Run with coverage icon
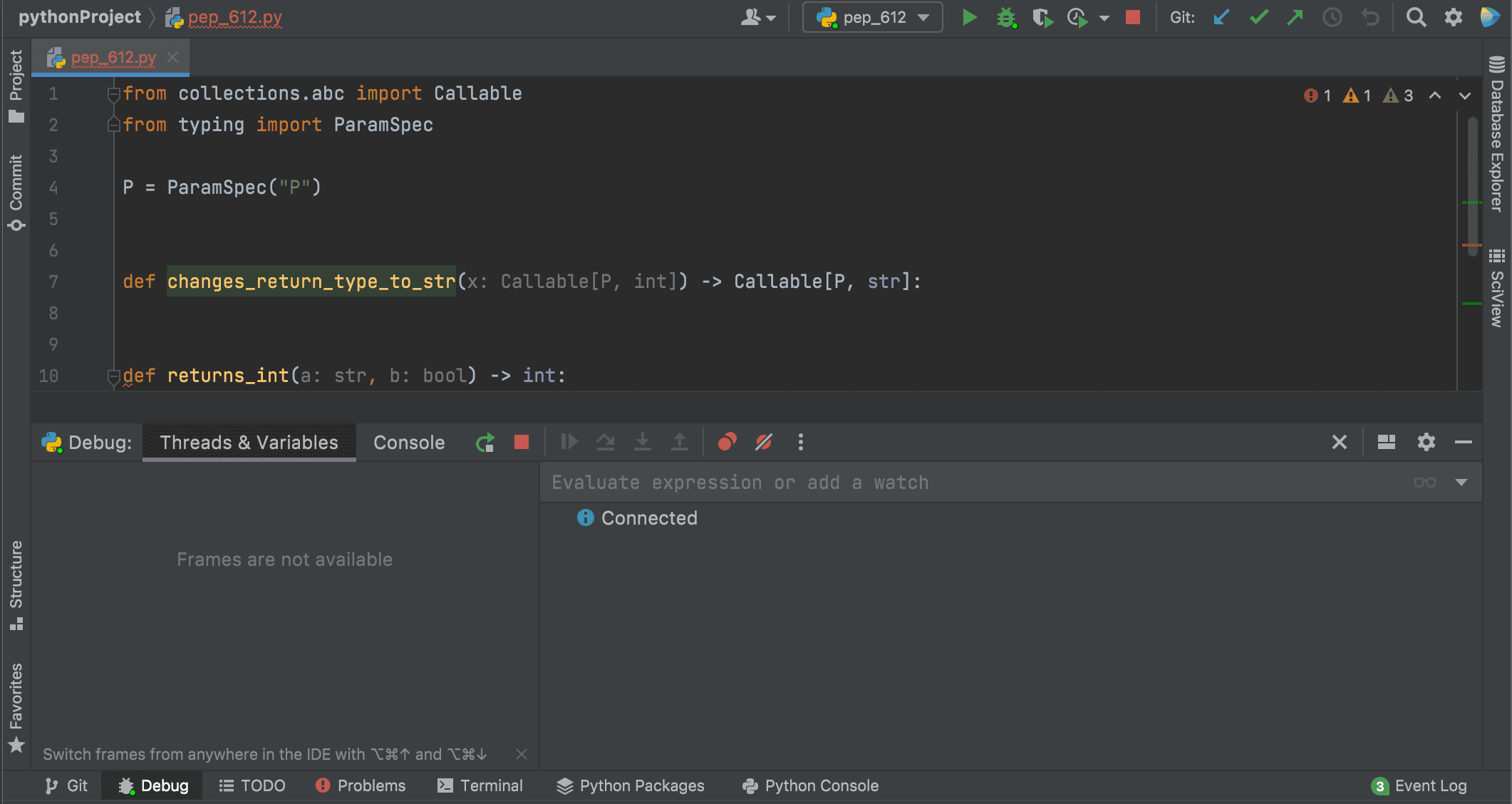The width and height of the screenshot is (1512, 804). pyautogui.click(x=1042, y=17)
